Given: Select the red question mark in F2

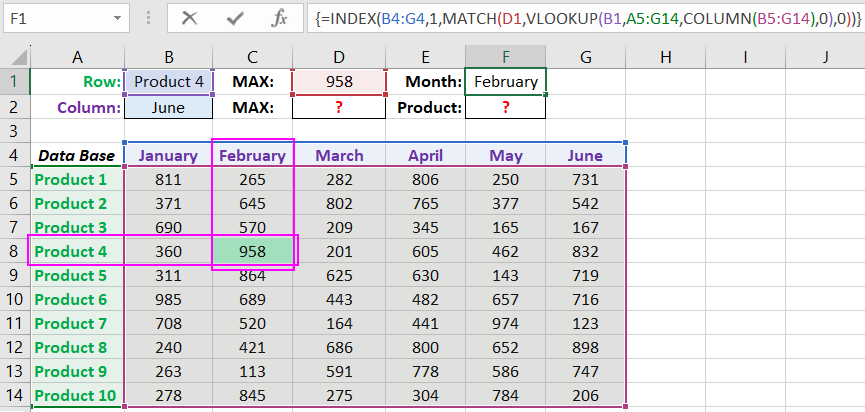Looking at the screenshot, I should click(505, 107).
